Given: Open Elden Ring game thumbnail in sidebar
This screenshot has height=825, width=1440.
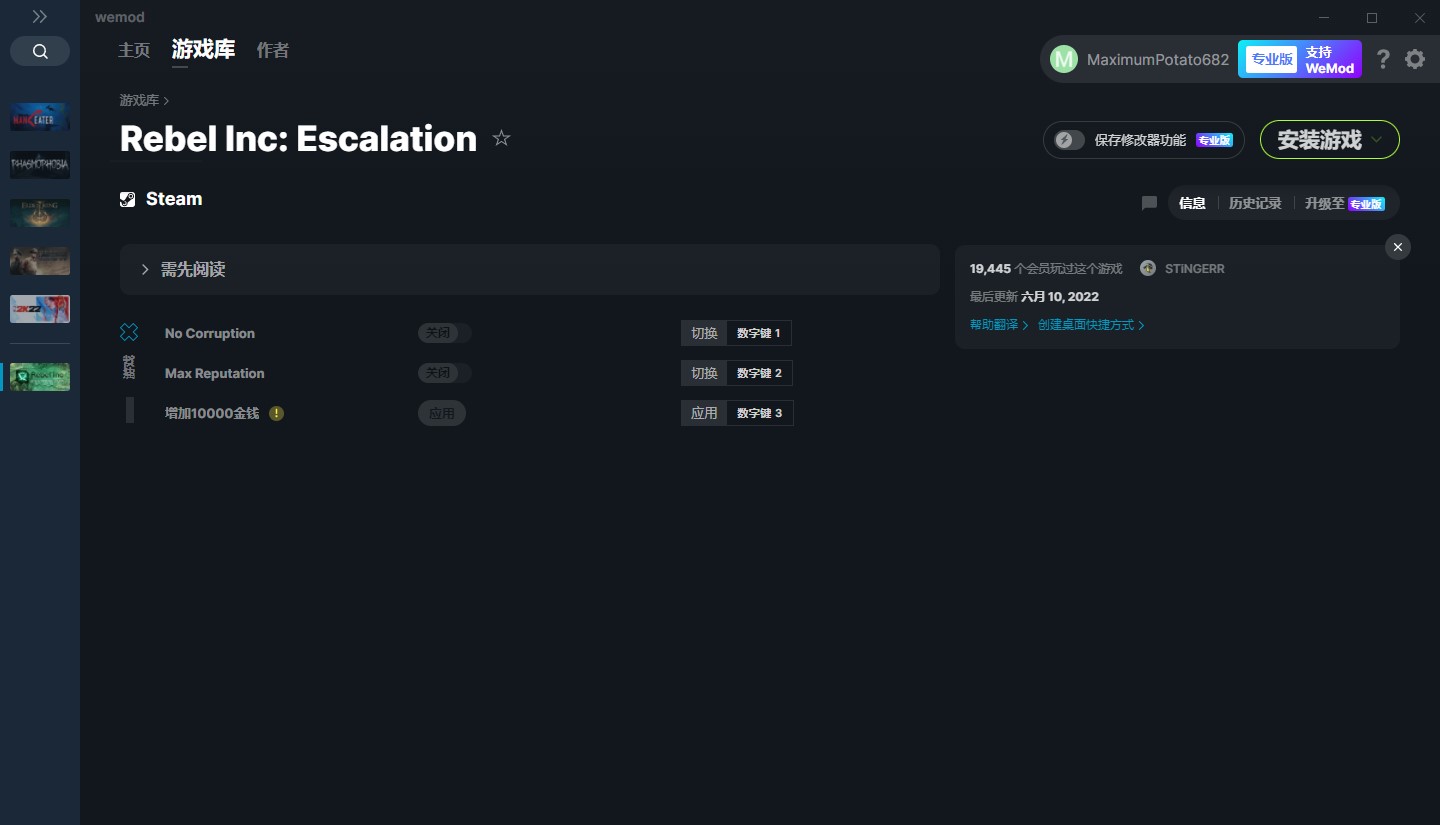Looking at the screenshot, I should [x=40, y=213].
